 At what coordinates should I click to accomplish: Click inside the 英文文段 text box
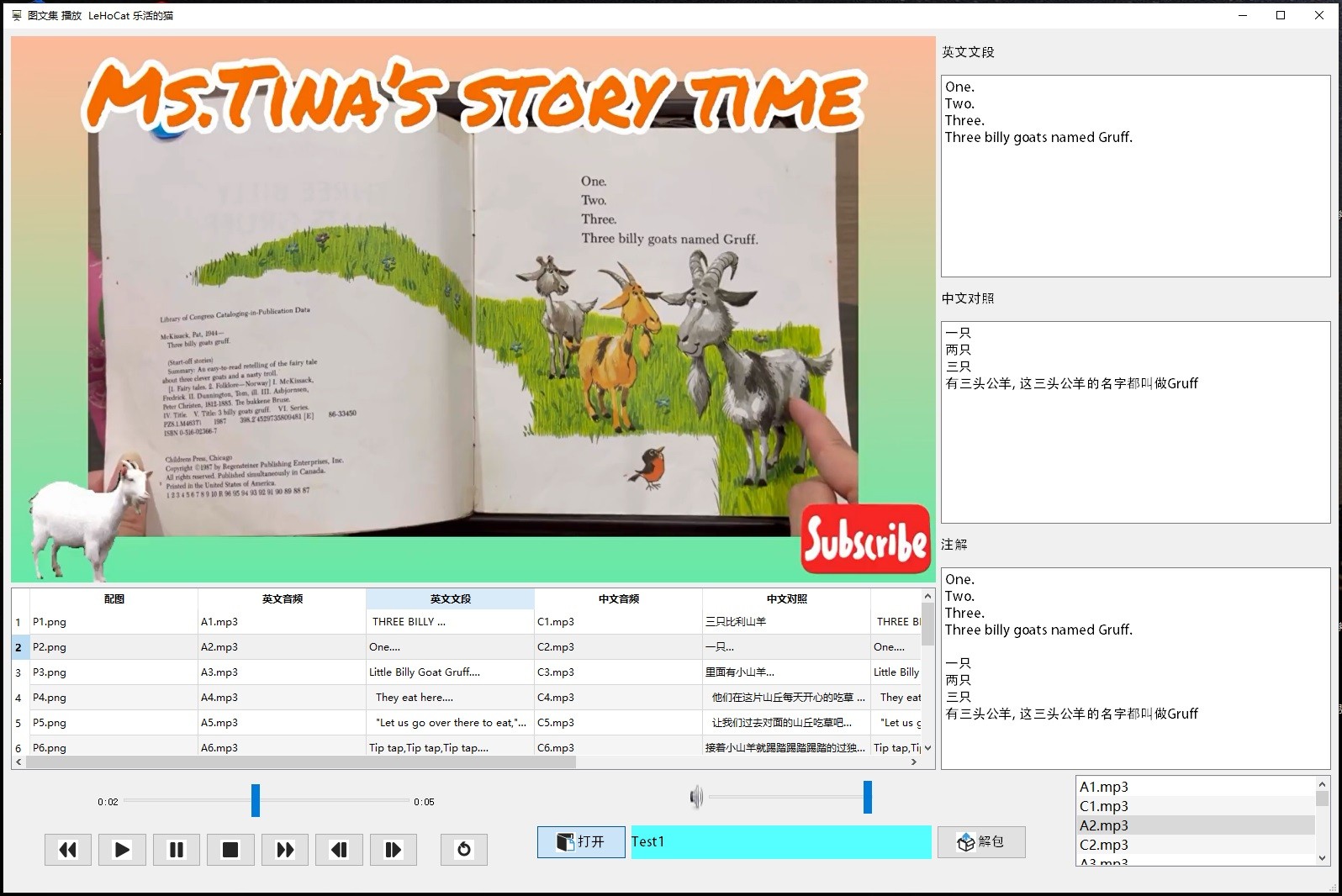(1135, 177)
